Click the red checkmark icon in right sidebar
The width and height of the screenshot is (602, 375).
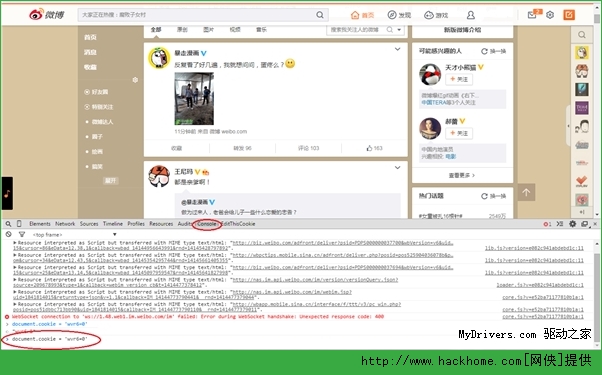click(582, 181)
